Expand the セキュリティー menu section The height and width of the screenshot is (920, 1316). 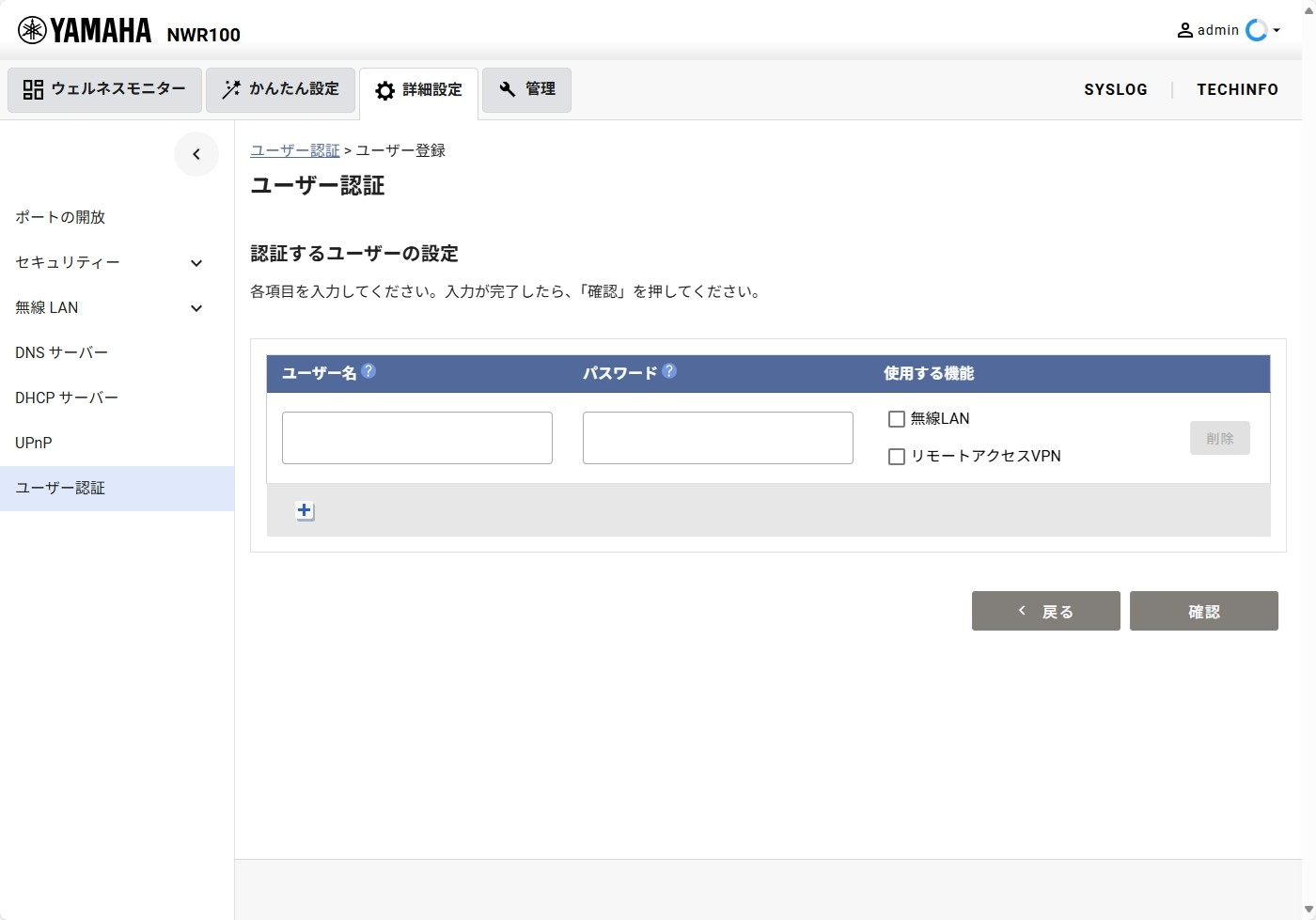[x=196, y=263]
